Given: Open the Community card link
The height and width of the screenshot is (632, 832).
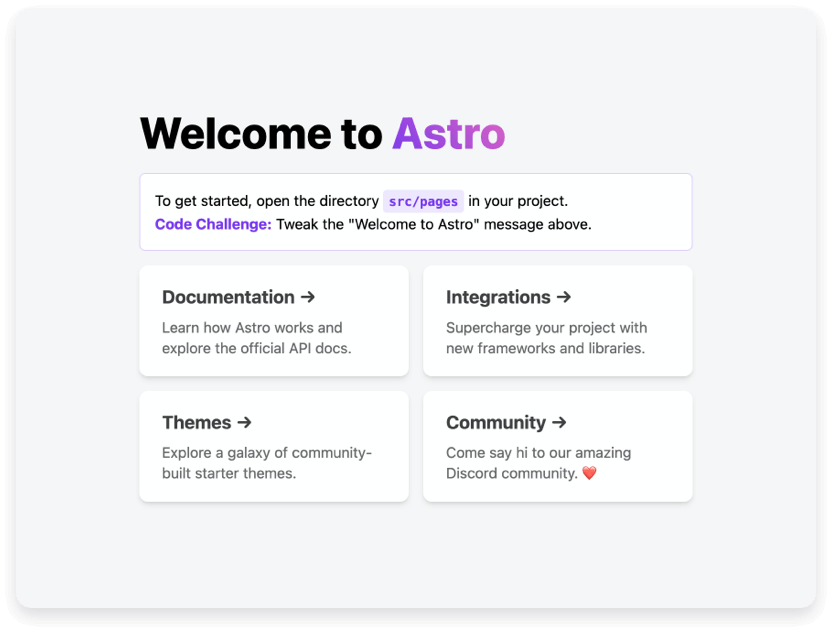Looking at the screenshot, I should click(558, 446).
